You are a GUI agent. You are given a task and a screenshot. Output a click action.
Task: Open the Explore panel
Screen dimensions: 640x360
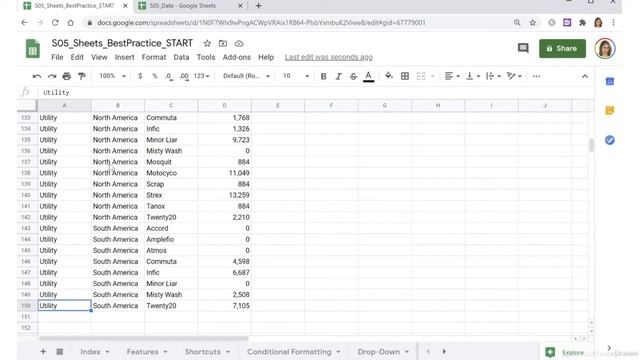tap(565, 352)
